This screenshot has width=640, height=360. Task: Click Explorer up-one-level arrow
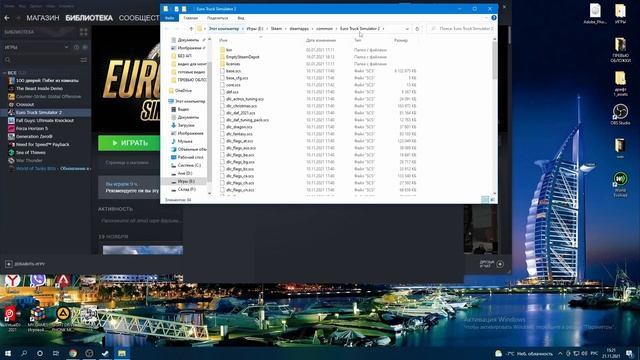[x=191, y=29]
